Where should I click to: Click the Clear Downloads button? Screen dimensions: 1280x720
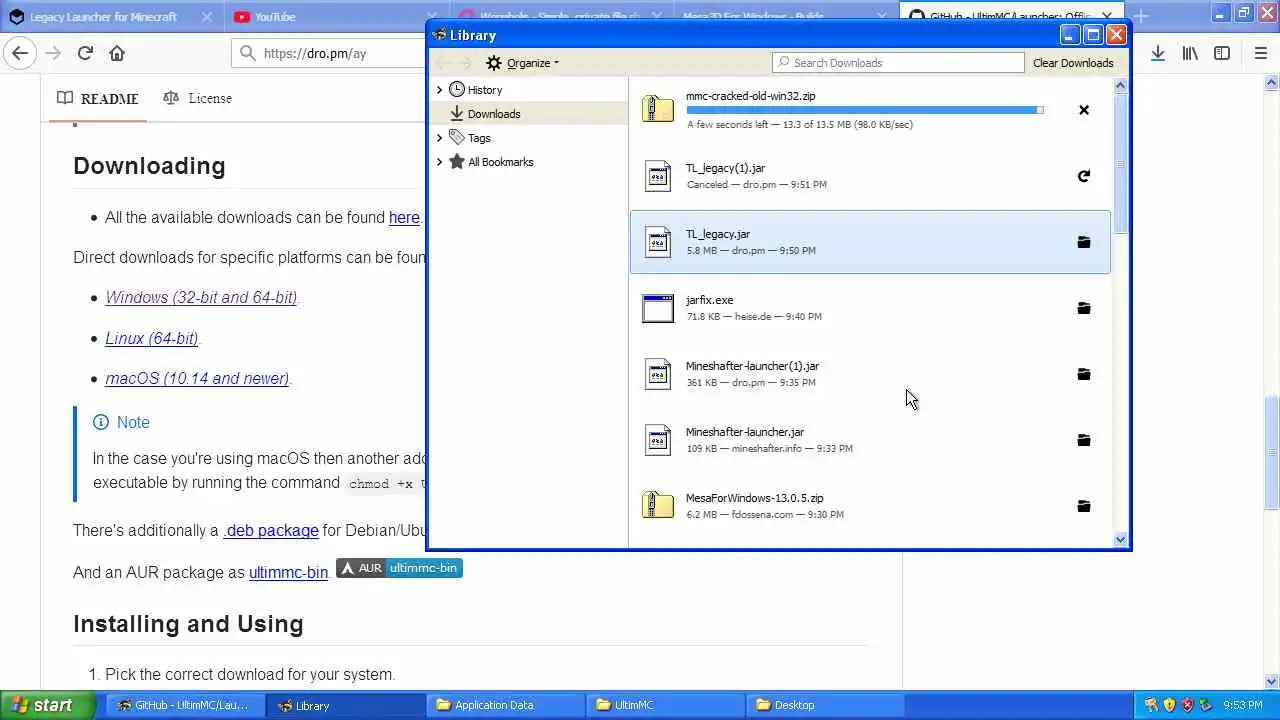tap(1073, 63)
